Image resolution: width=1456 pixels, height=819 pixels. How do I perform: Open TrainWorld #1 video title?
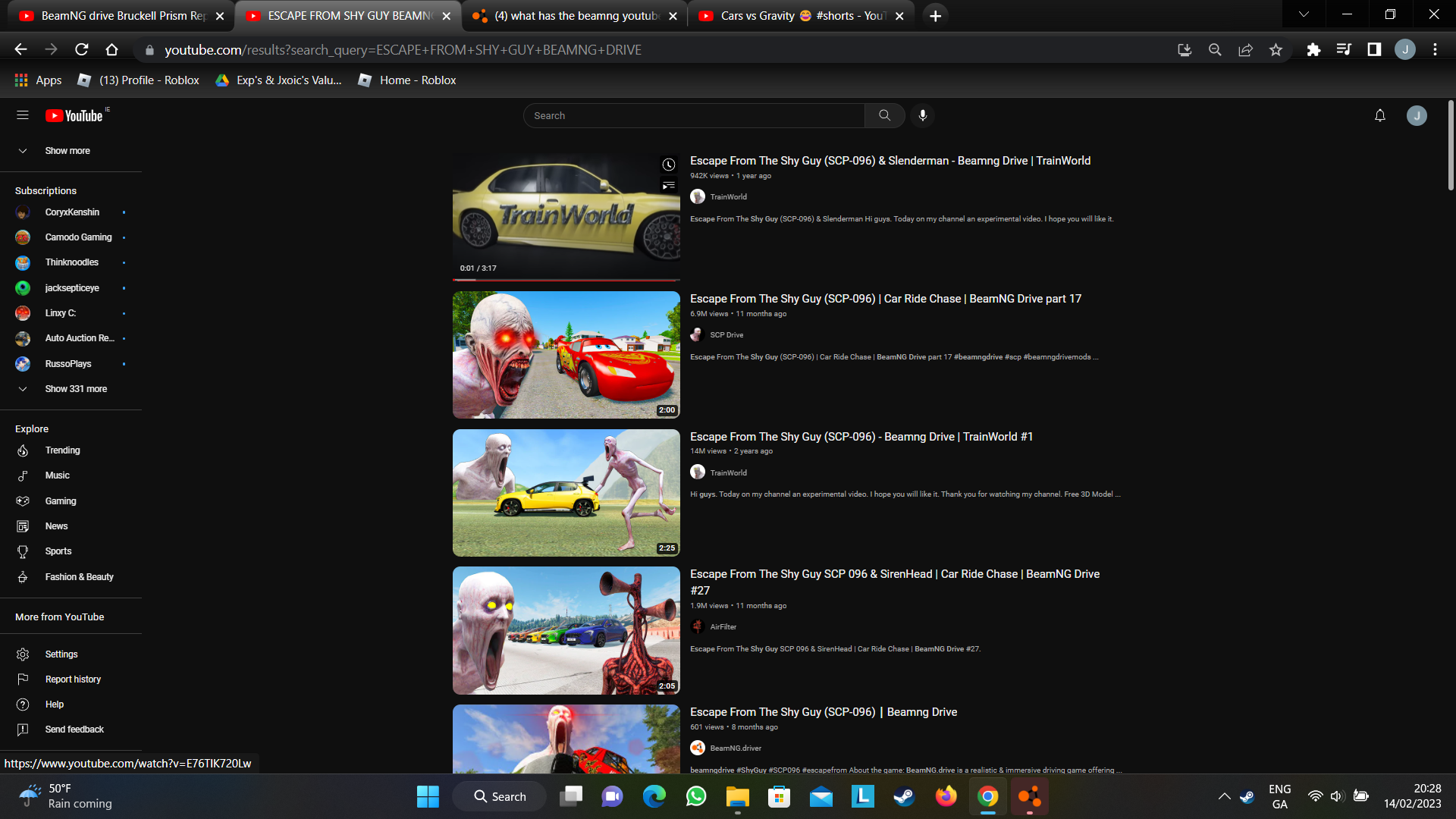[x=861, y=437]
